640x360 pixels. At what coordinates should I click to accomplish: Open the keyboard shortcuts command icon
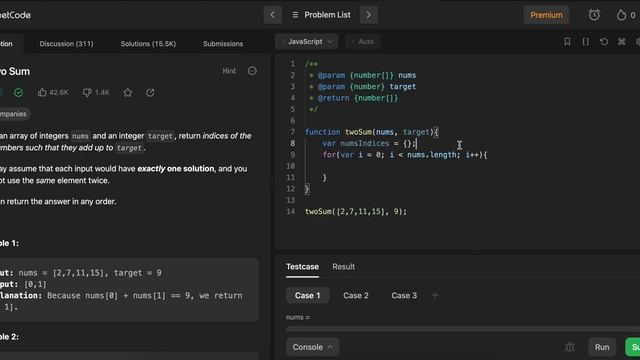coord(622,42)
